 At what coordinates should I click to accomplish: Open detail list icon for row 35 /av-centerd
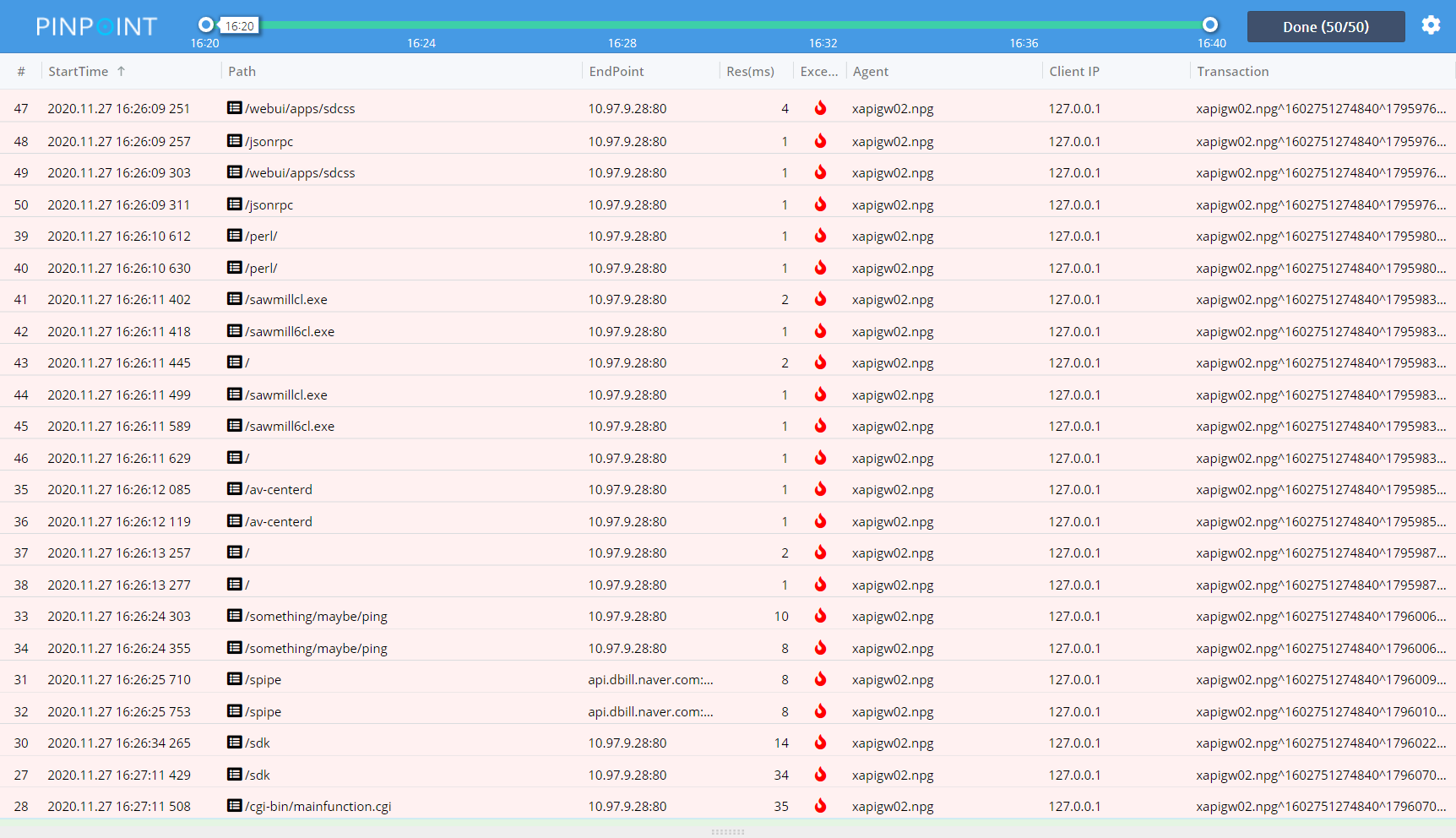click(x=235, y=489)
